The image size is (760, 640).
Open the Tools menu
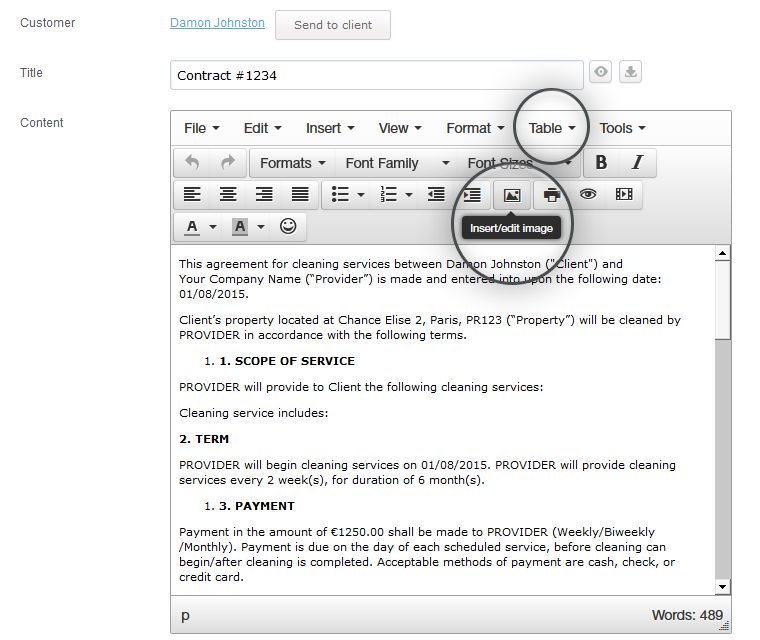click(x=622, y=128)
